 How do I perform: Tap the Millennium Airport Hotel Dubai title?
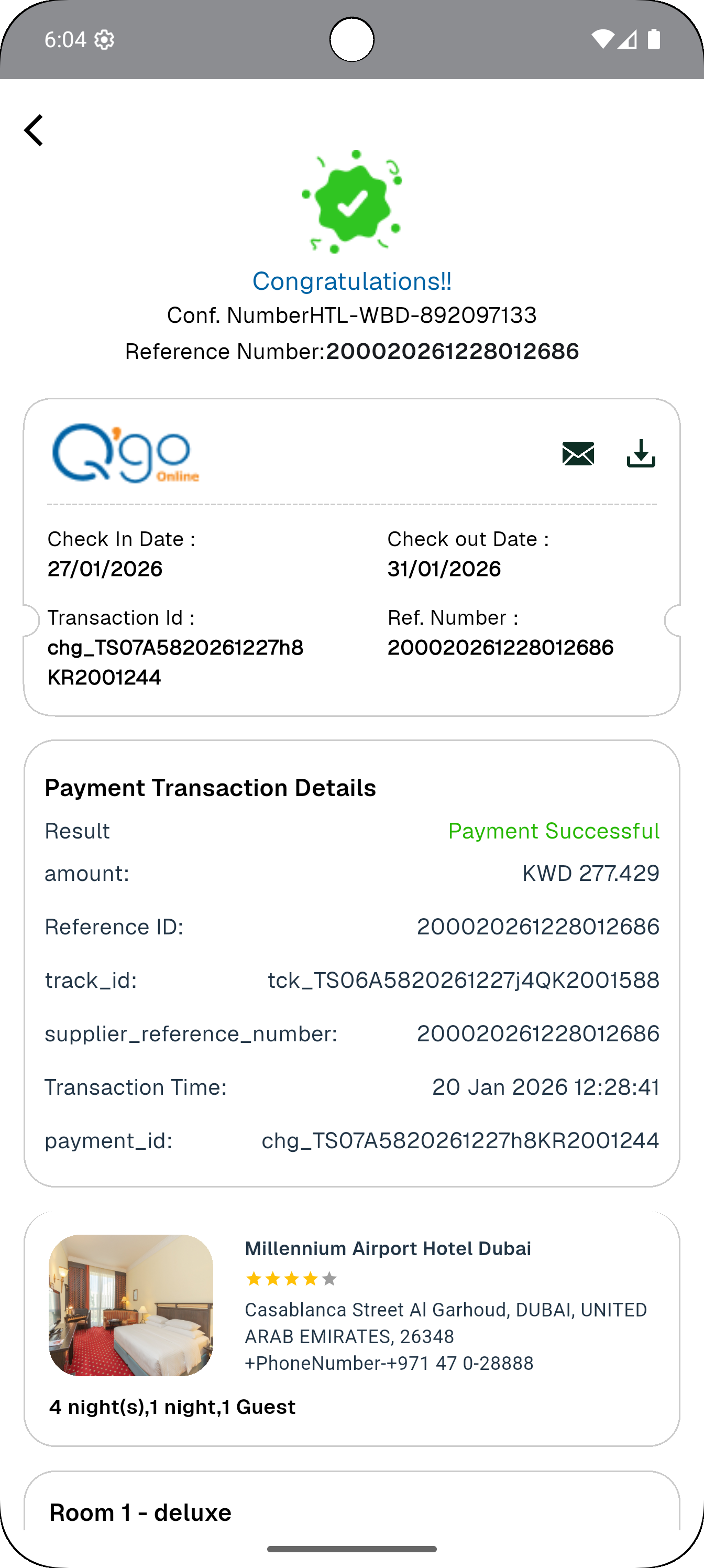pyautogui.click(x=388, y=1248)
